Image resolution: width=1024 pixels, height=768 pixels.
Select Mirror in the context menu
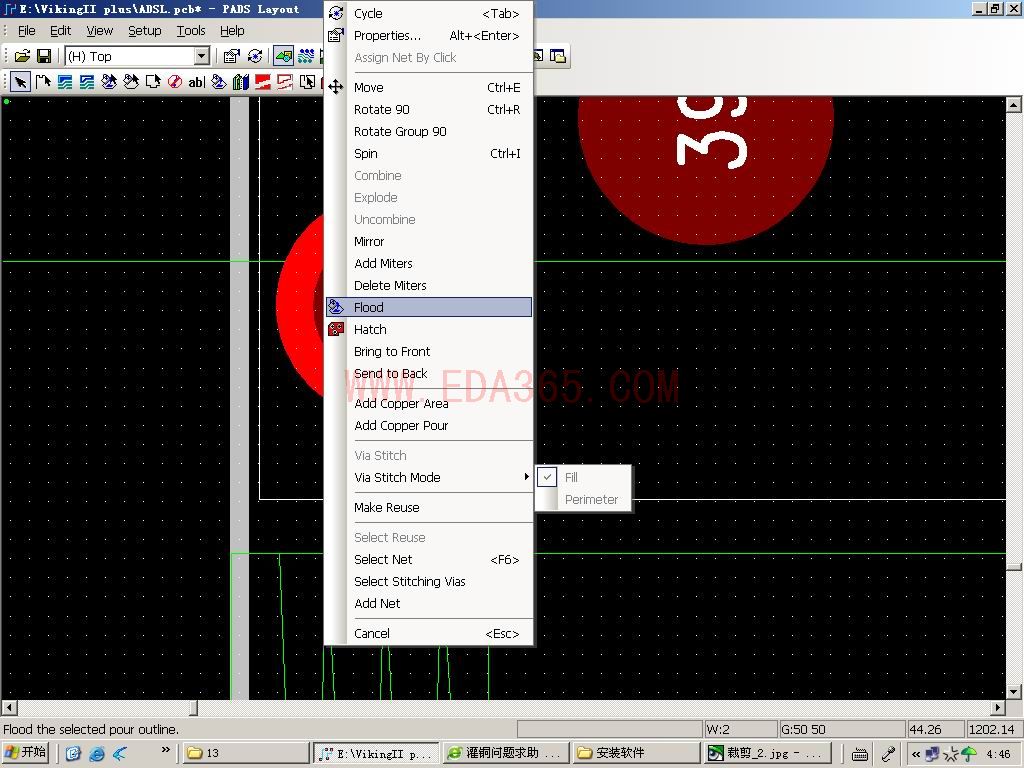click(x=429, y=242)
